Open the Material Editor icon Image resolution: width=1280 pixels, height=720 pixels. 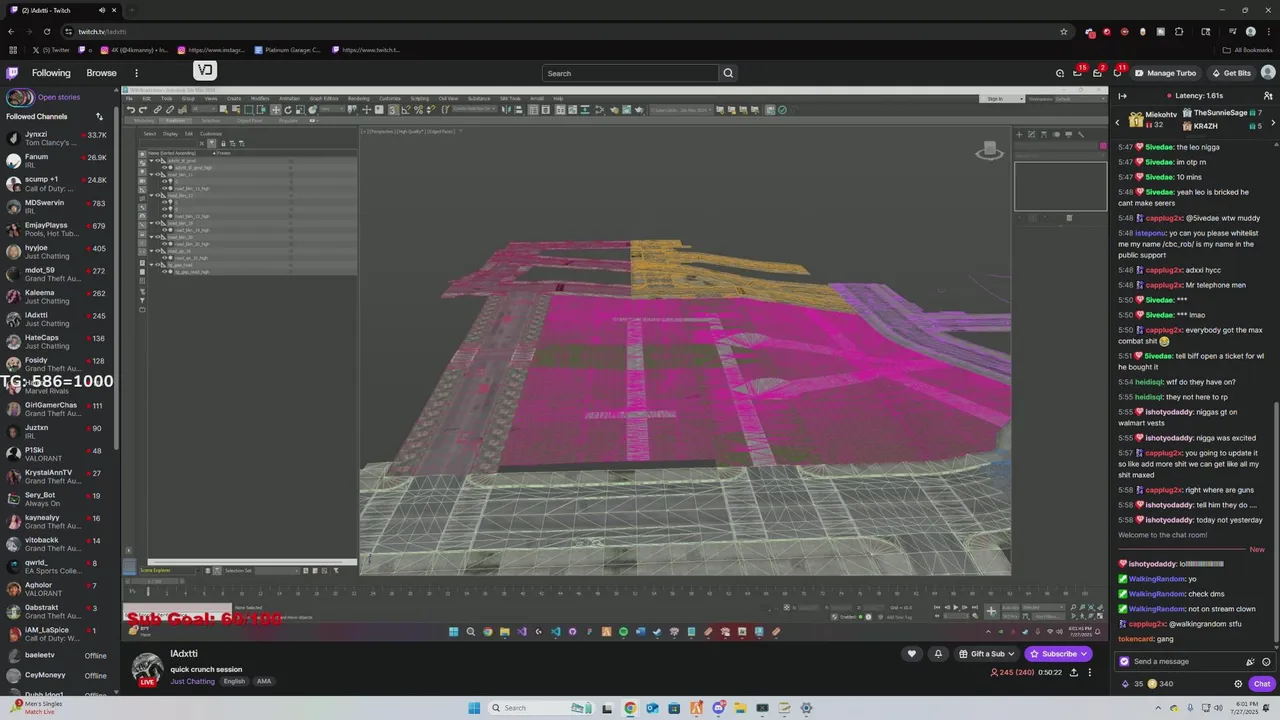pyautogui.click(x=600, y=110)
